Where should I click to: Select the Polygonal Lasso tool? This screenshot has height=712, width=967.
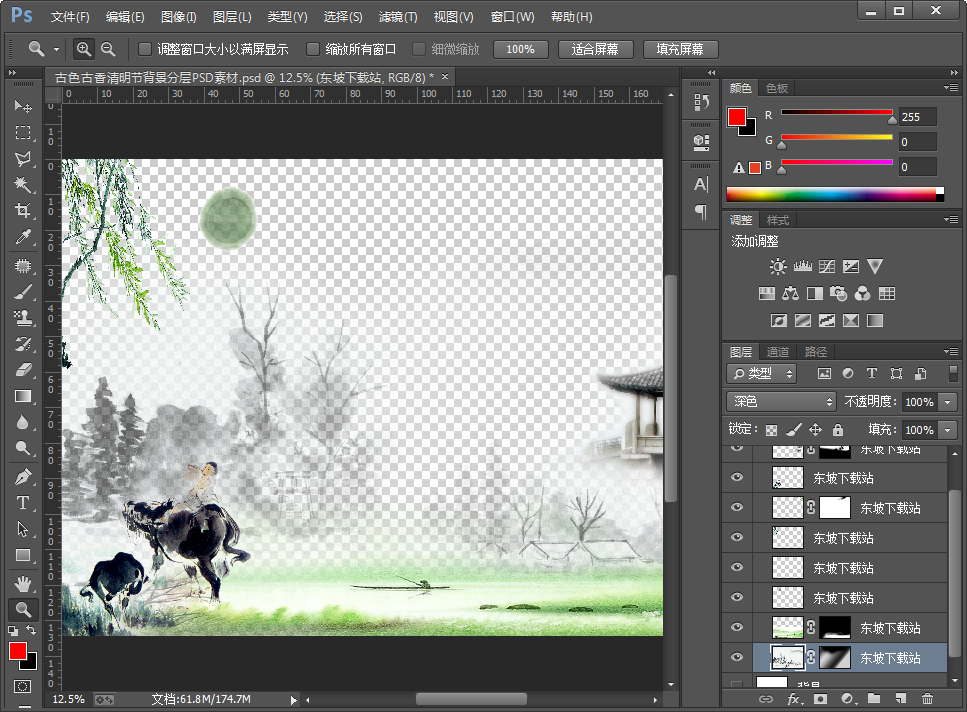point(23,159)
